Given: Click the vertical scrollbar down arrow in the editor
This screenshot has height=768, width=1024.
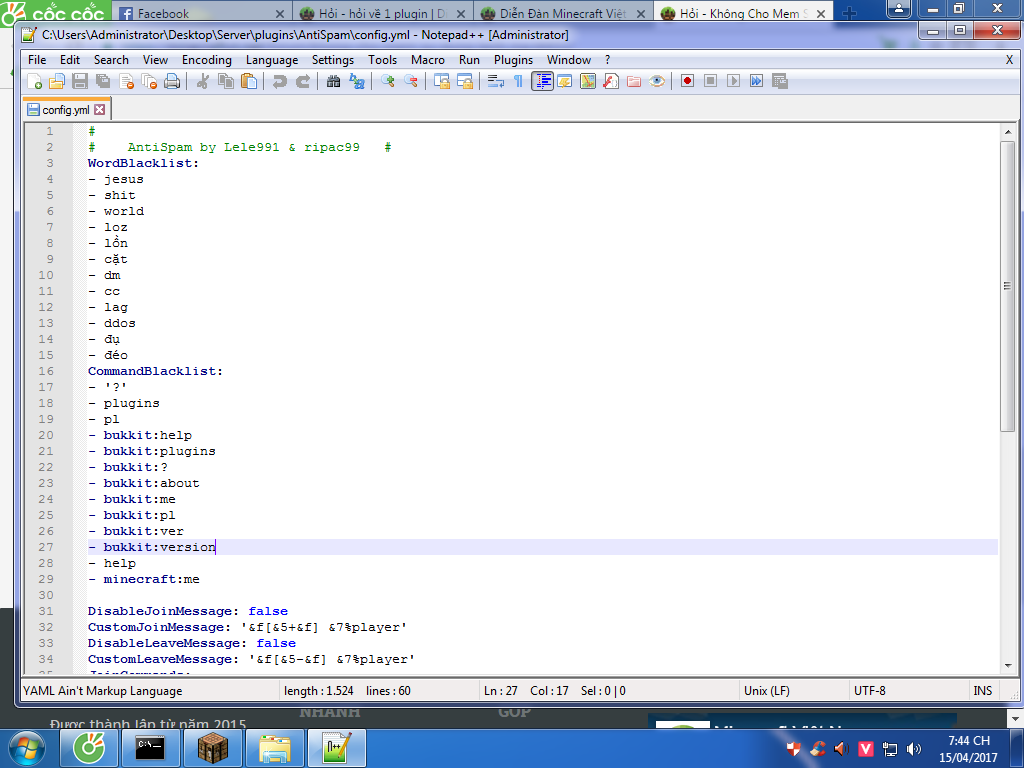Looking at the screenshot, I should click(1008, 667).
